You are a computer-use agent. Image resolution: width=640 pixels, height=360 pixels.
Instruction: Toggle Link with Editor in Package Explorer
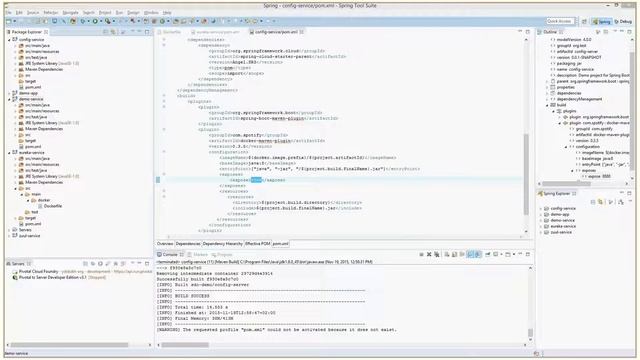pos(113,32)
